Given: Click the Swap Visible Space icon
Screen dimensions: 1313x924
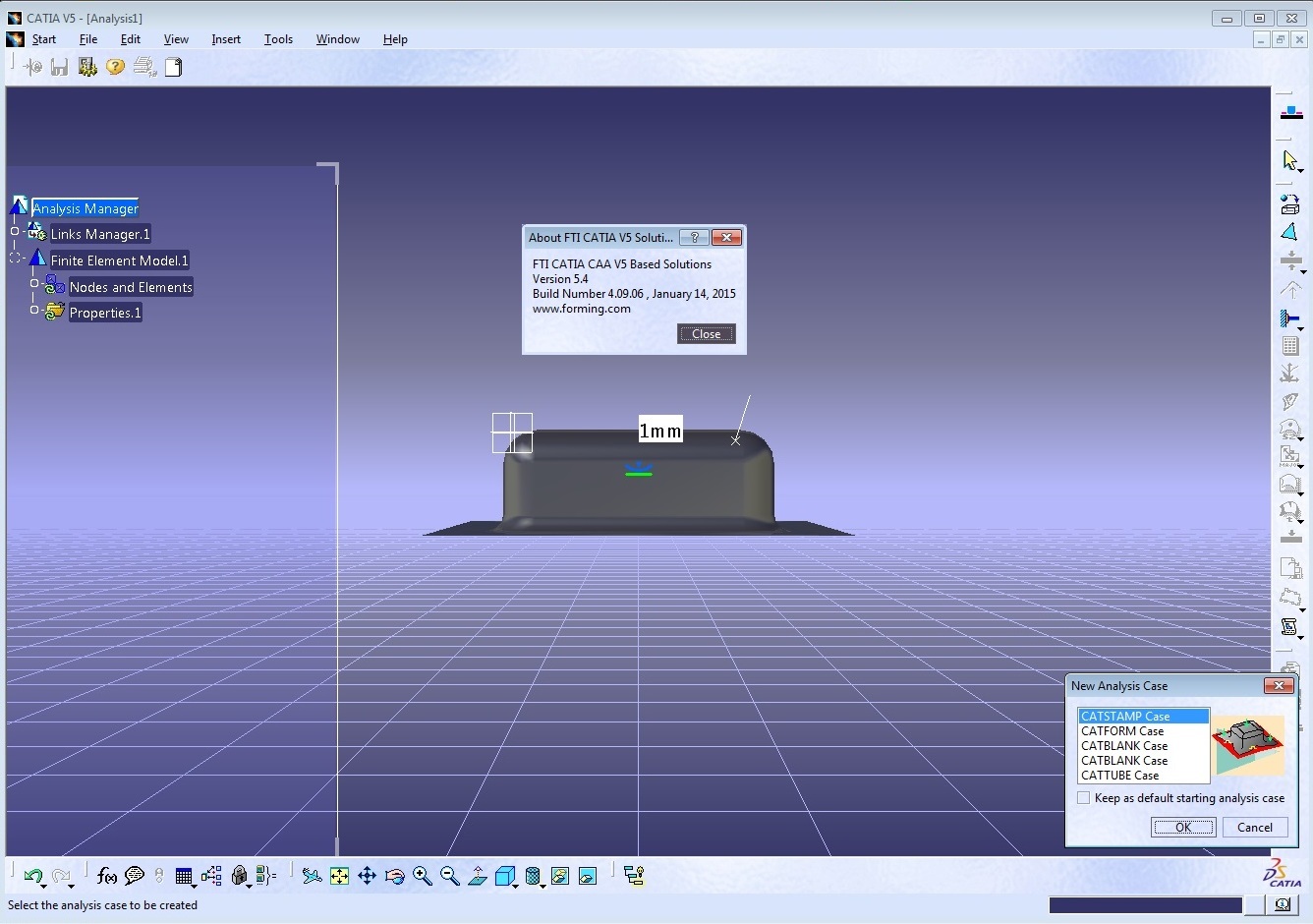Looking at the screenshot, I should tap(588, 876).
